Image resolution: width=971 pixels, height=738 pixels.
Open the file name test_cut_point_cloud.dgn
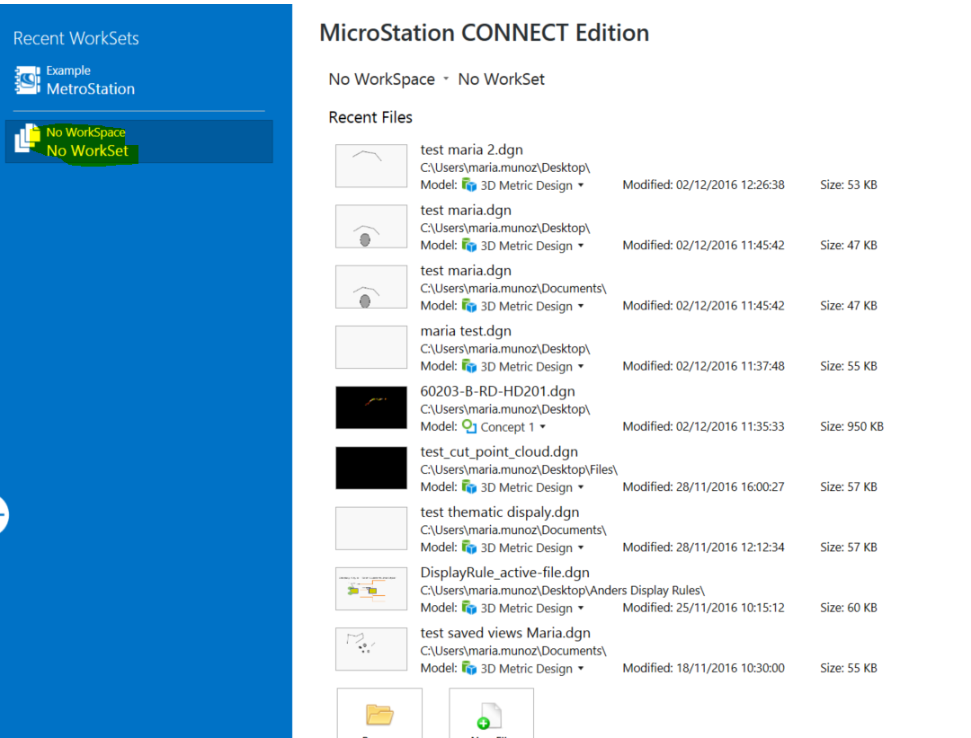click(499, 452)
